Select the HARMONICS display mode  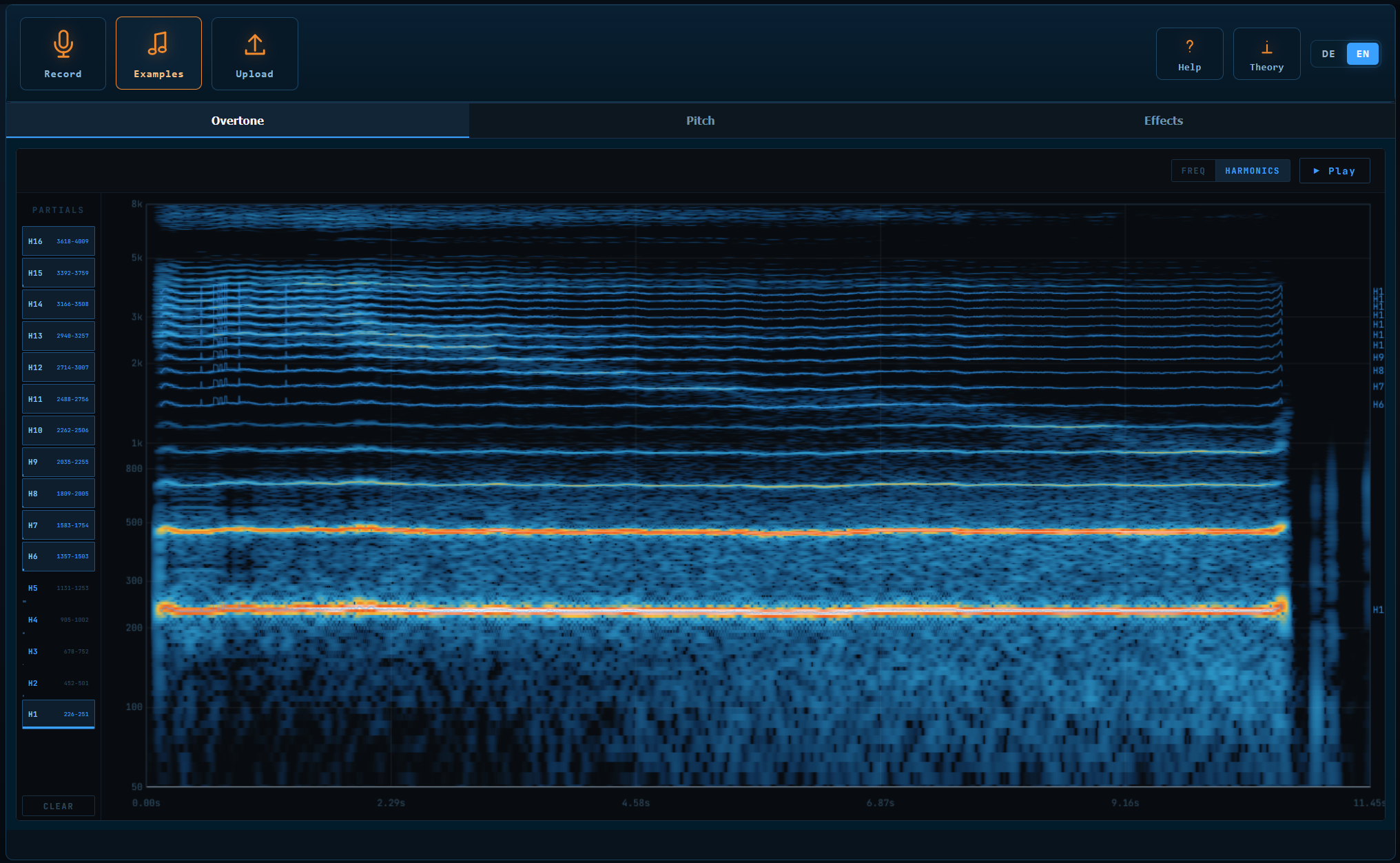[1252, 171]
